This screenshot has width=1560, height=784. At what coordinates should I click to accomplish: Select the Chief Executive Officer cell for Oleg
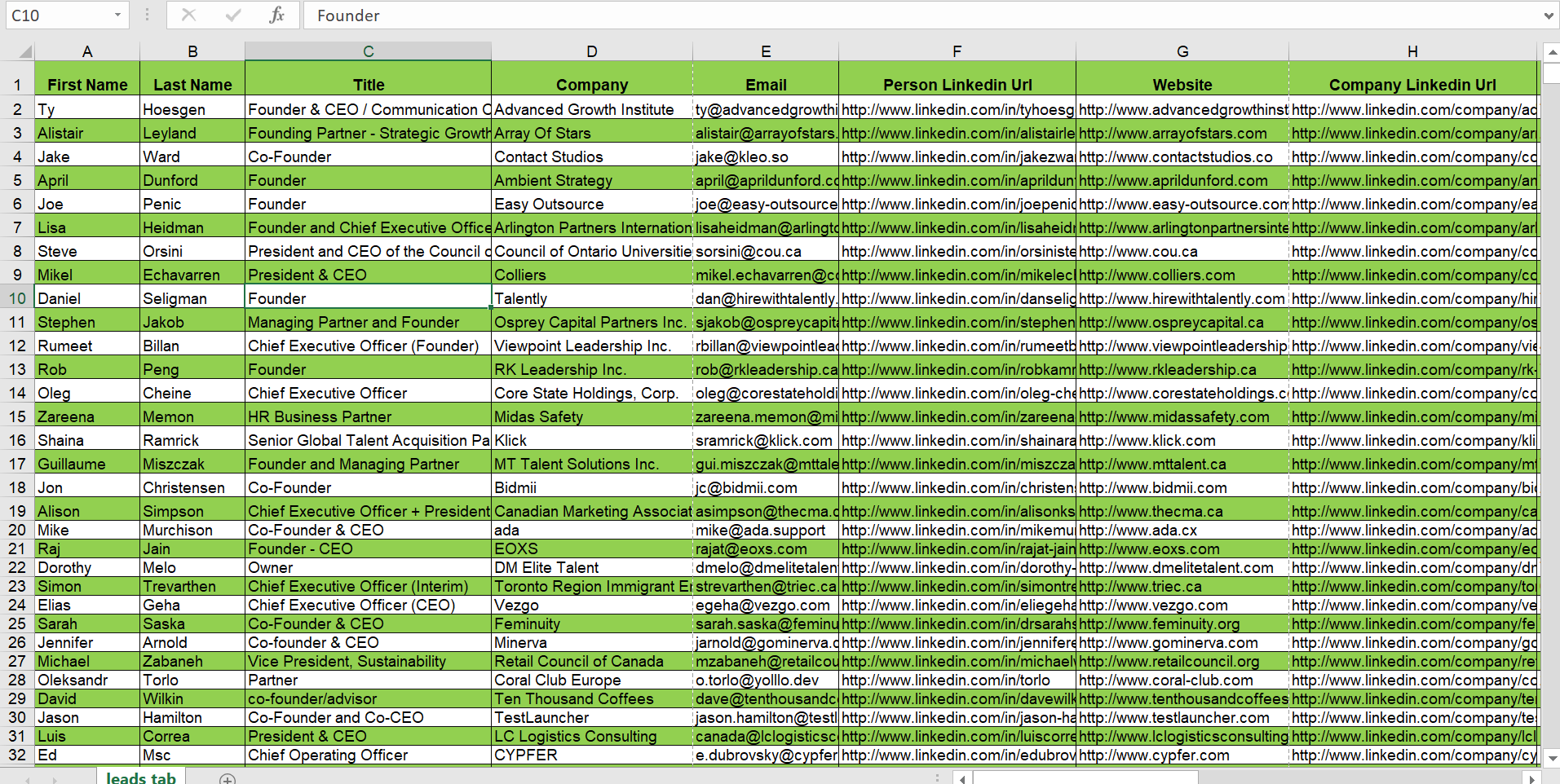coord(369,393)
